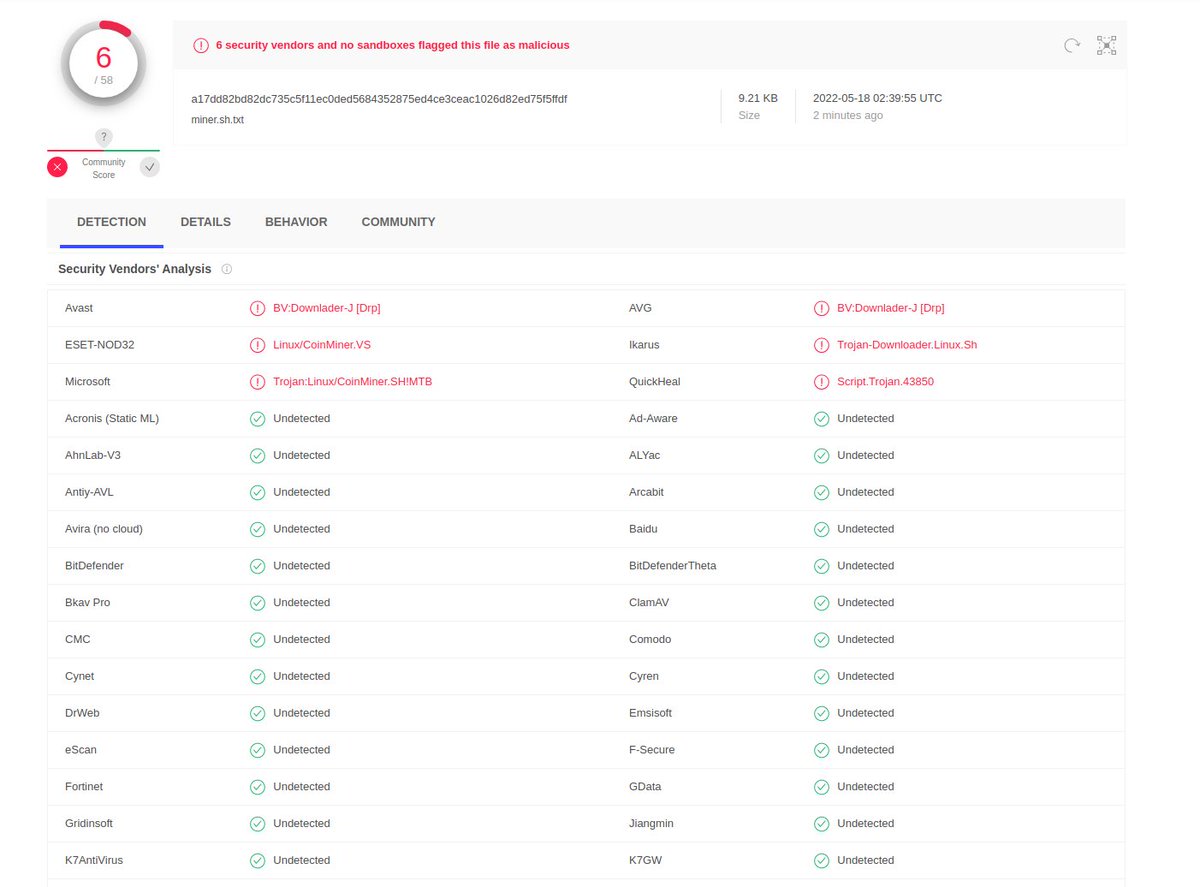1200x887 pixels.
Task: Click the green check icon for ClamAV
Action: [821, 602]
